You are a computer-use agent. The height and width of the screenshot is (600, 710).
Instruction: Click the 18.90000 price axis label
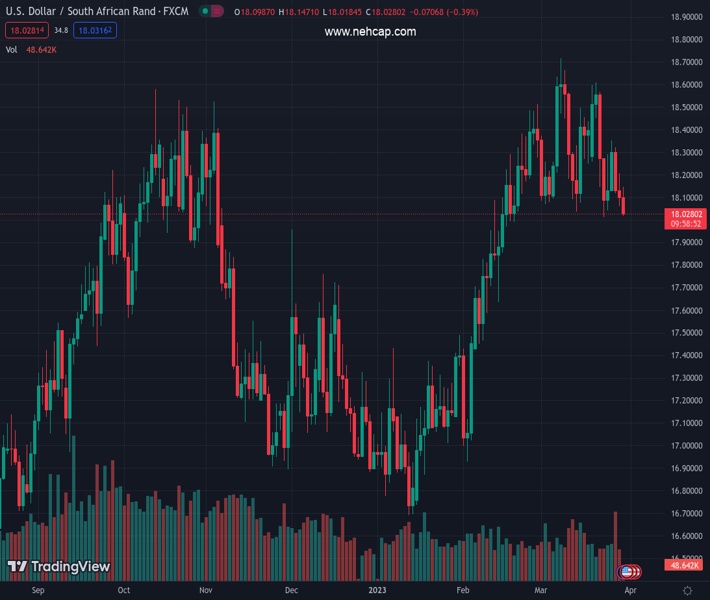[686, 17]
